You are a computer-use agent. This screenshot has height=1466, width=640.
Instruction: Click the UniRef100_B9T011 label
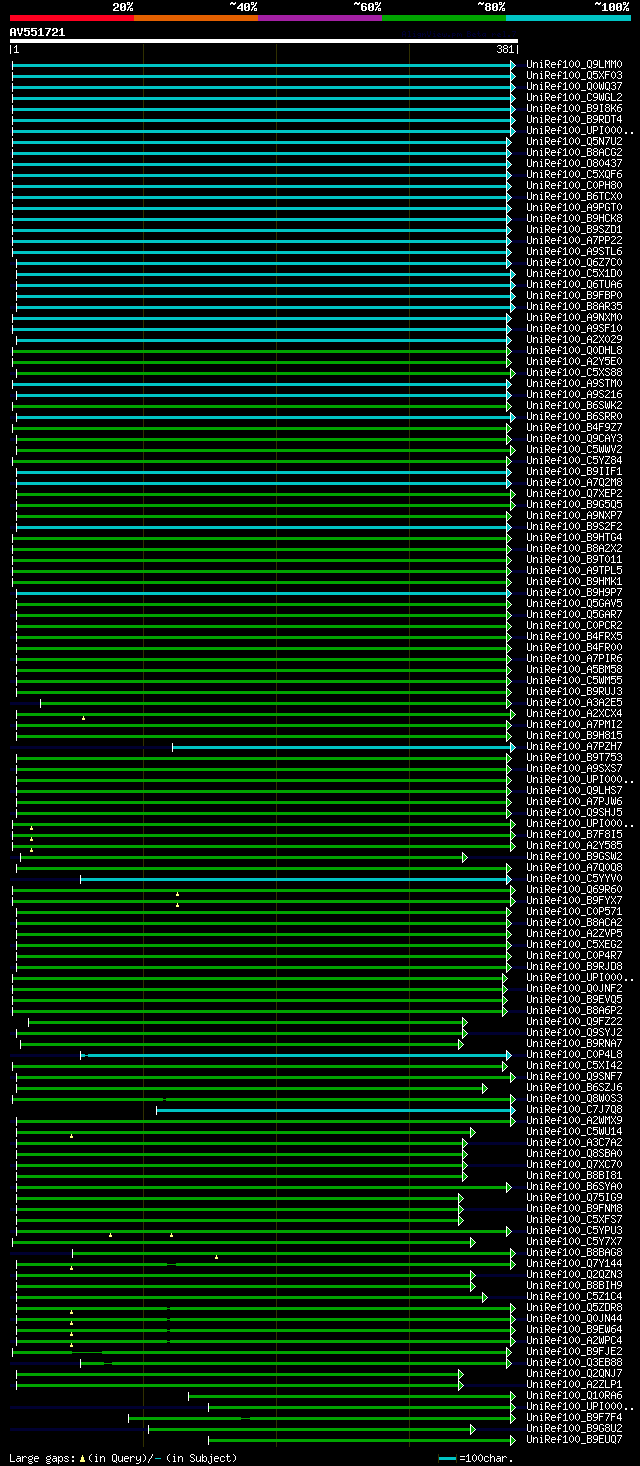click(574, 560)
